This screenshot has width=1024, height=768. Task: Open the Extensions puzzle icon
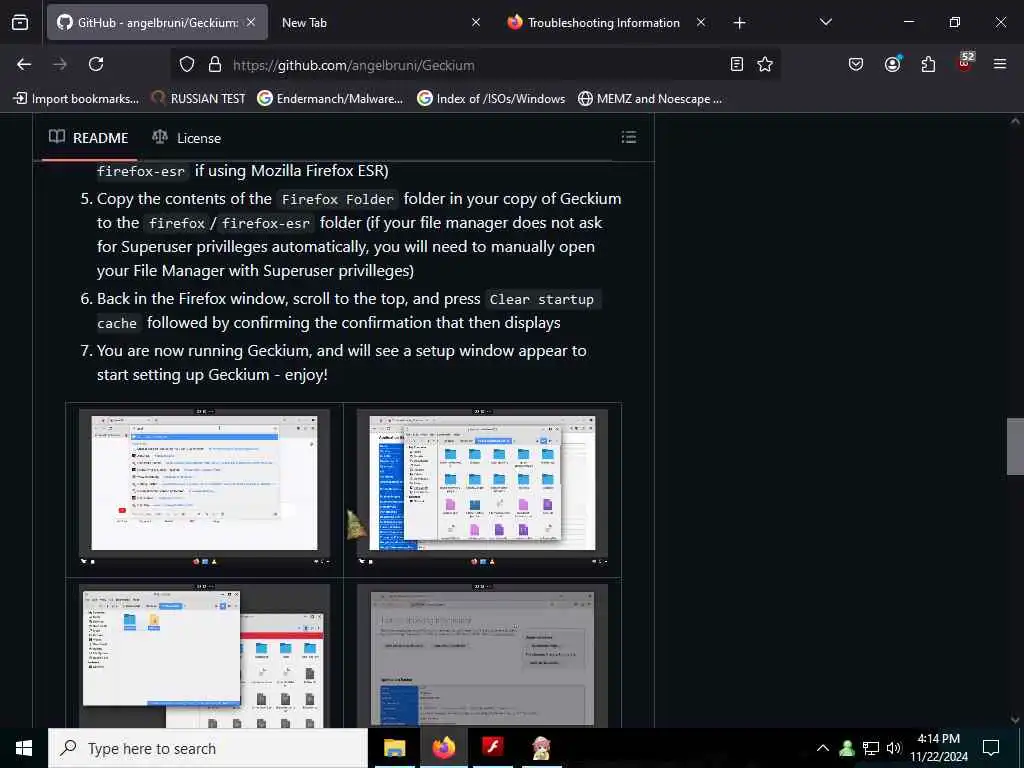click(x=928, y=64)
